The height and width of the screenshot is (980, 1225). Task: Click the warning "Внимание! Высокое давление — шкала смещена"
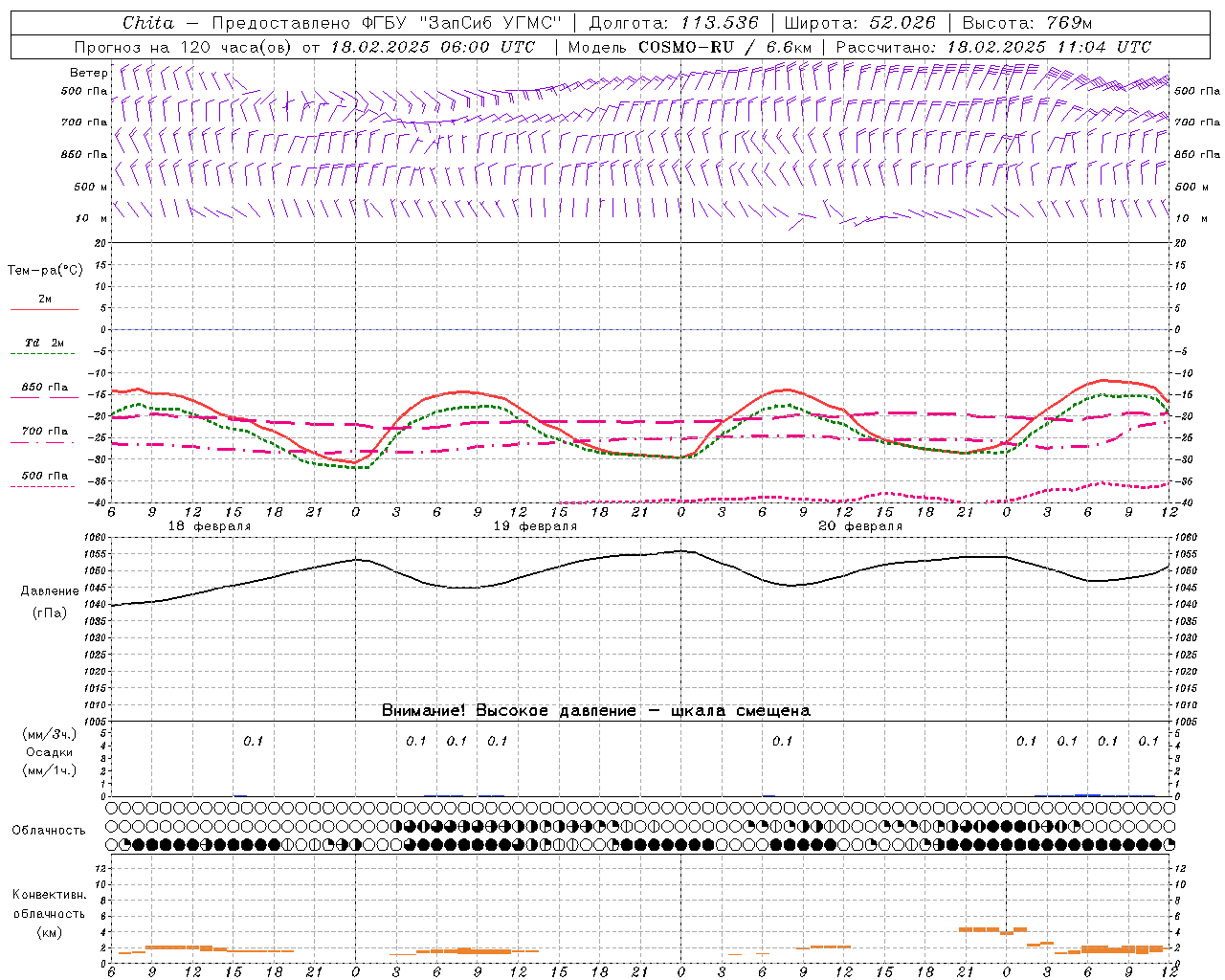pos(596,710)
